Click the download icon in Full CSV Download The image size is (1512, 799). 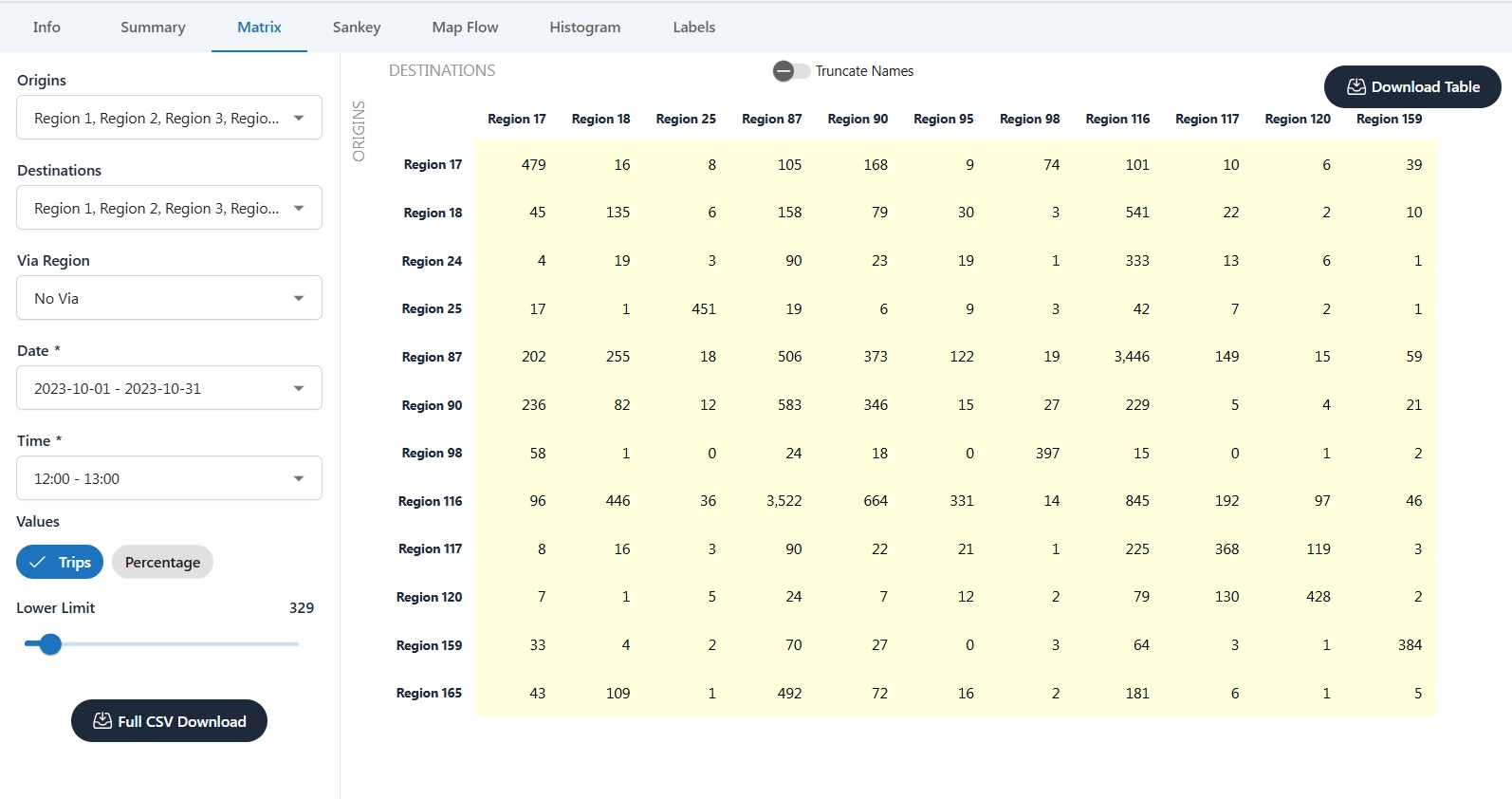(102, 721)
